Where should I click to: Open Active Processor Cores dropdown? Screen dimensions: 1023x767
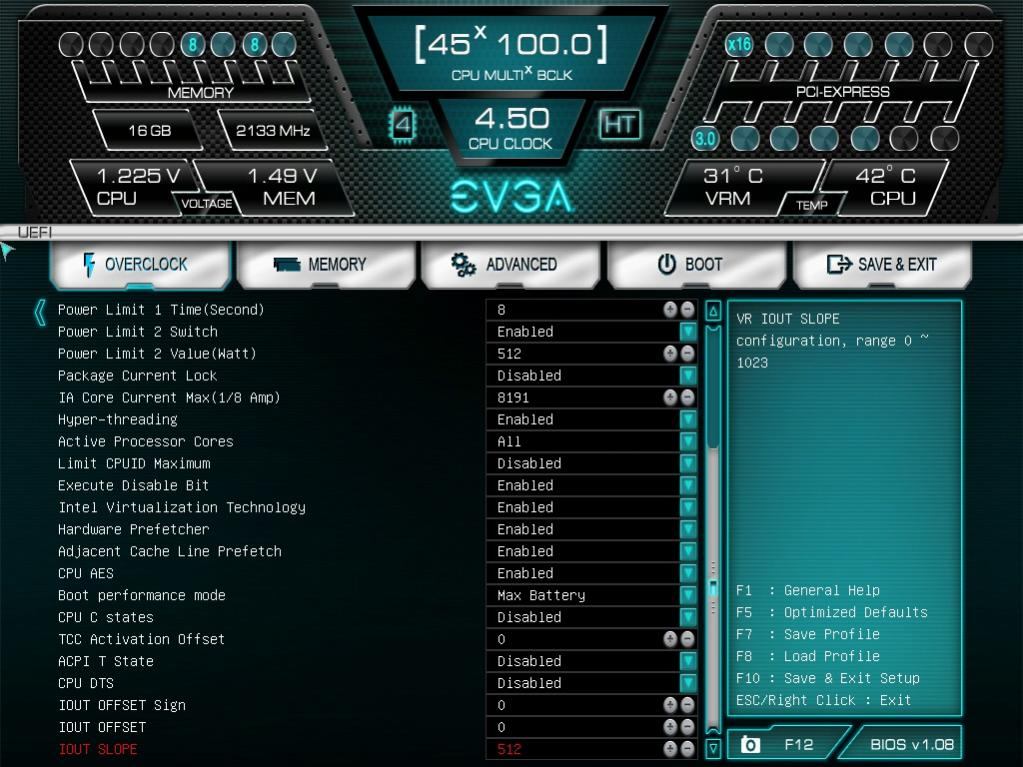[x=688, y=442]
